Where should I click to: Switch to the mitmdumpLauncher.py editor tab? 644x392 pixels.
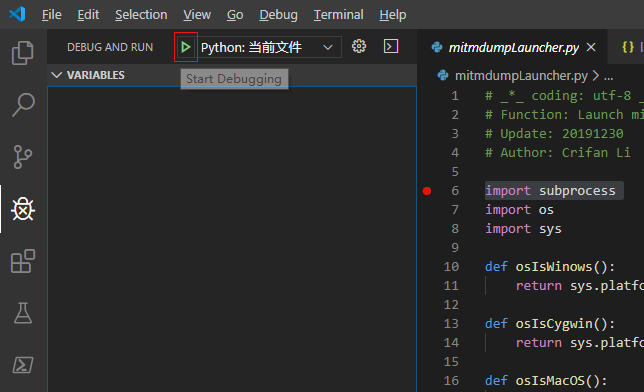tap(513, 48)
